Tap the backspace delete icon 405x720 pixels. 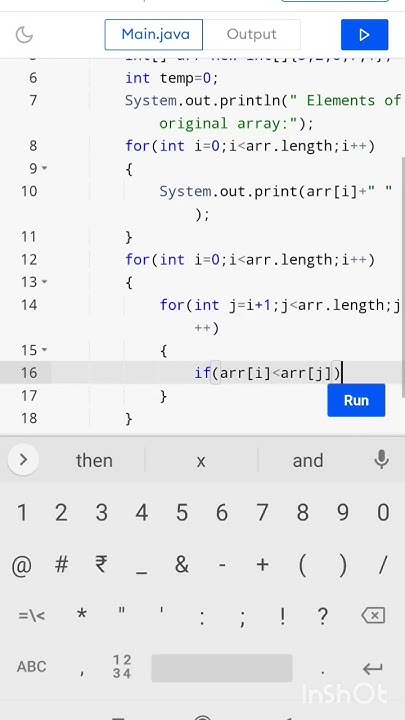coord(373,615)
